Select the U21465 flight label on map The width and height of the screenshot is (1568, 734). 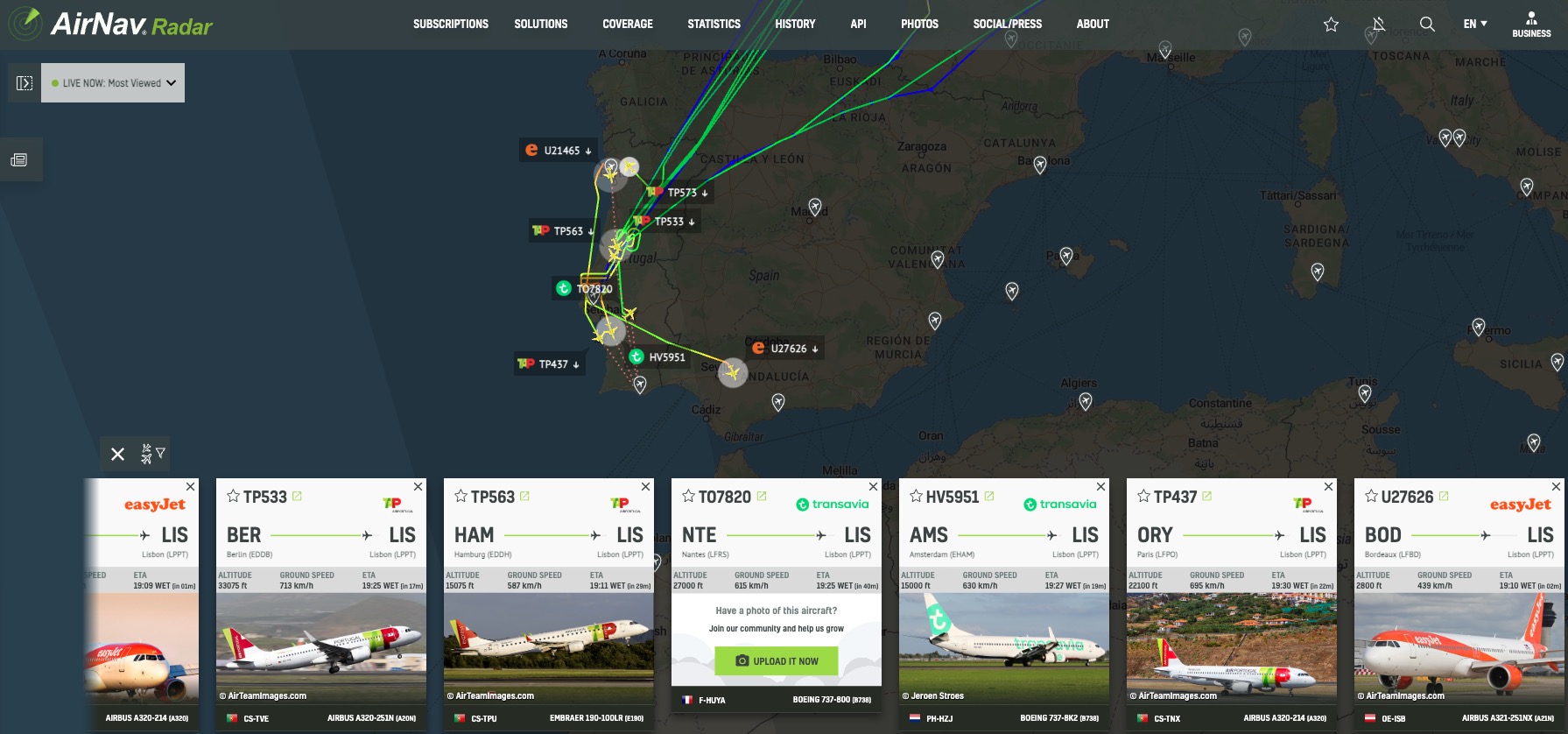point(559,151)
